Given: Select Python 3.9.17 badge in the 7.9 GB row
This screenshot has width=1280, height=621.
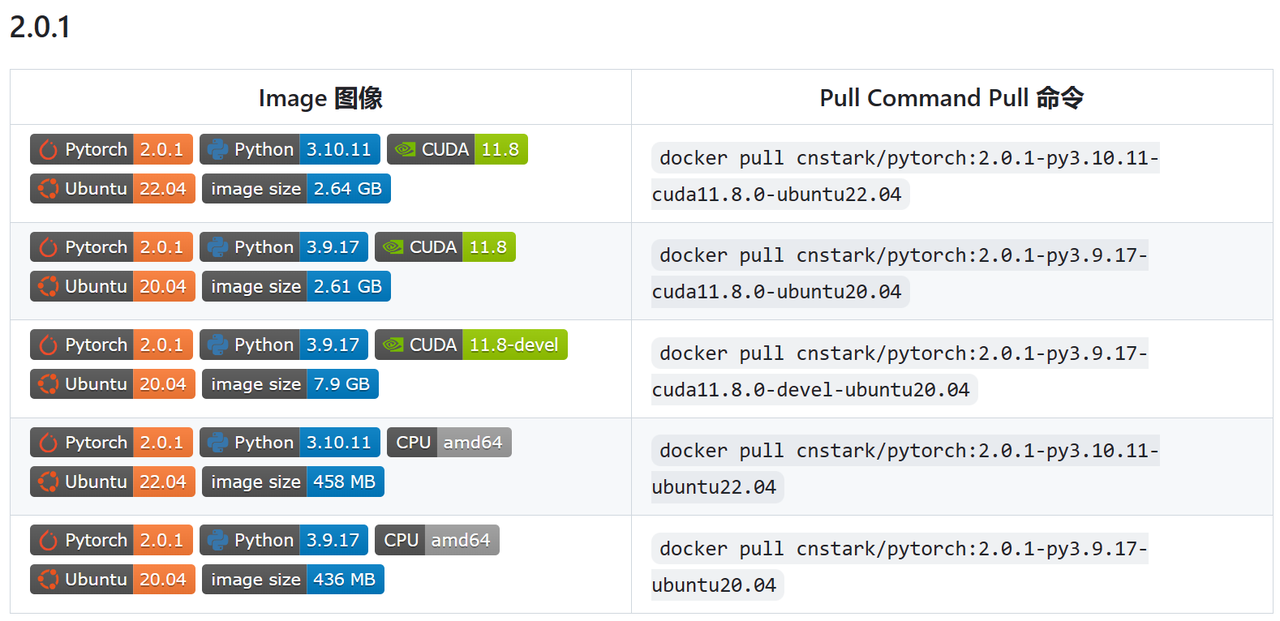Looking at the screenshot, I should click(x=284, y=345).
